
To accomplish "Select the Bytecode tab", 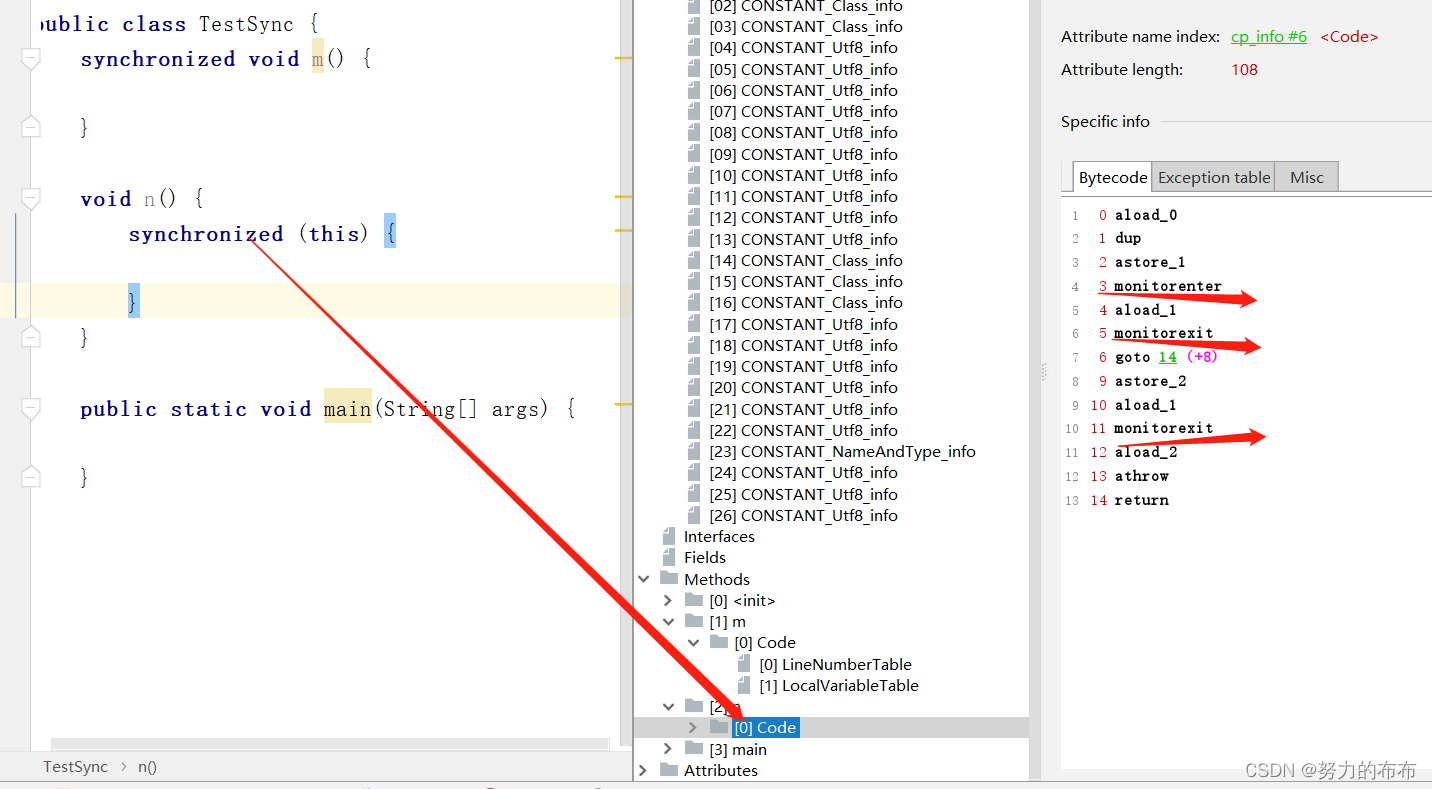I will click(x=1112, y=177).
